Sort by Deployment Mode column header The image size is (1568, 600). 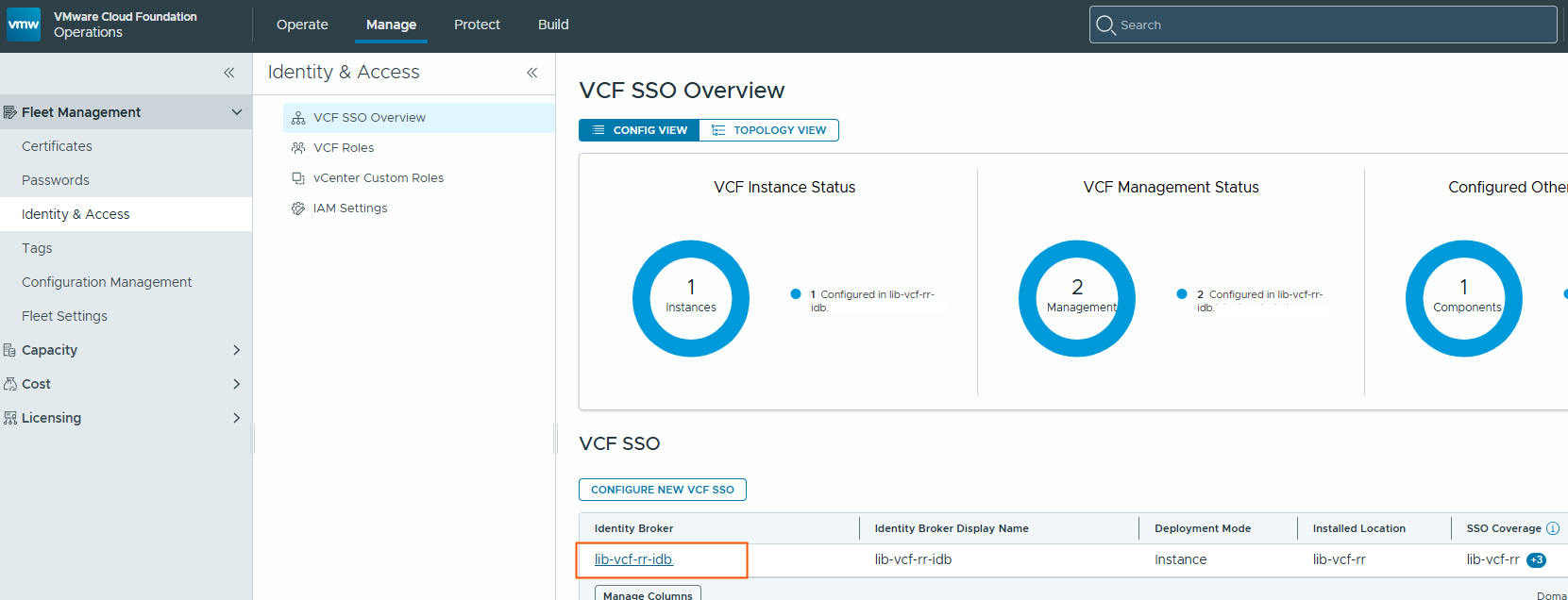1203,528
